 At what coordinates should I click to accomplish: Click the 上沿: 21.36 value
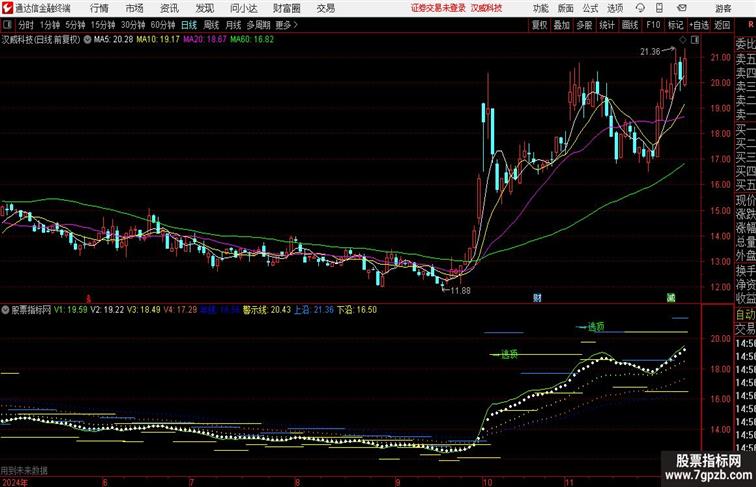point(313,310)
